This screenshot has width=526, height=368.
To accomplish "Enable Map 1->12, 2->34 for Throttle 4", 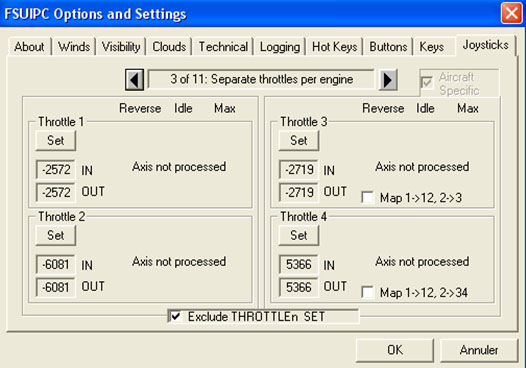I will point(368,292).
